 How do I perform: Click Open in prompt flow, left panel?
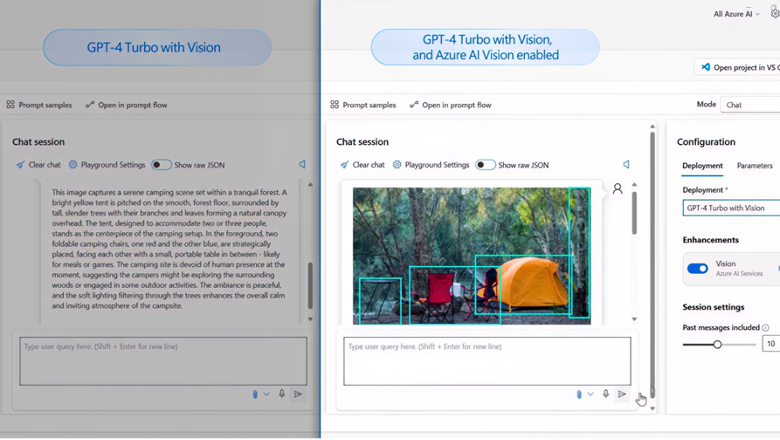tap(126, 105)
